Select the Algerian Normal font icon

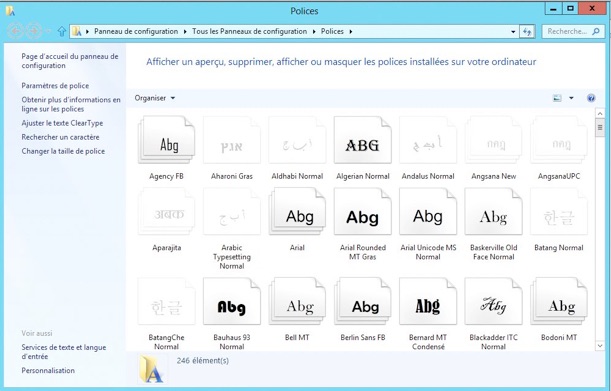(x=363, y=140)
